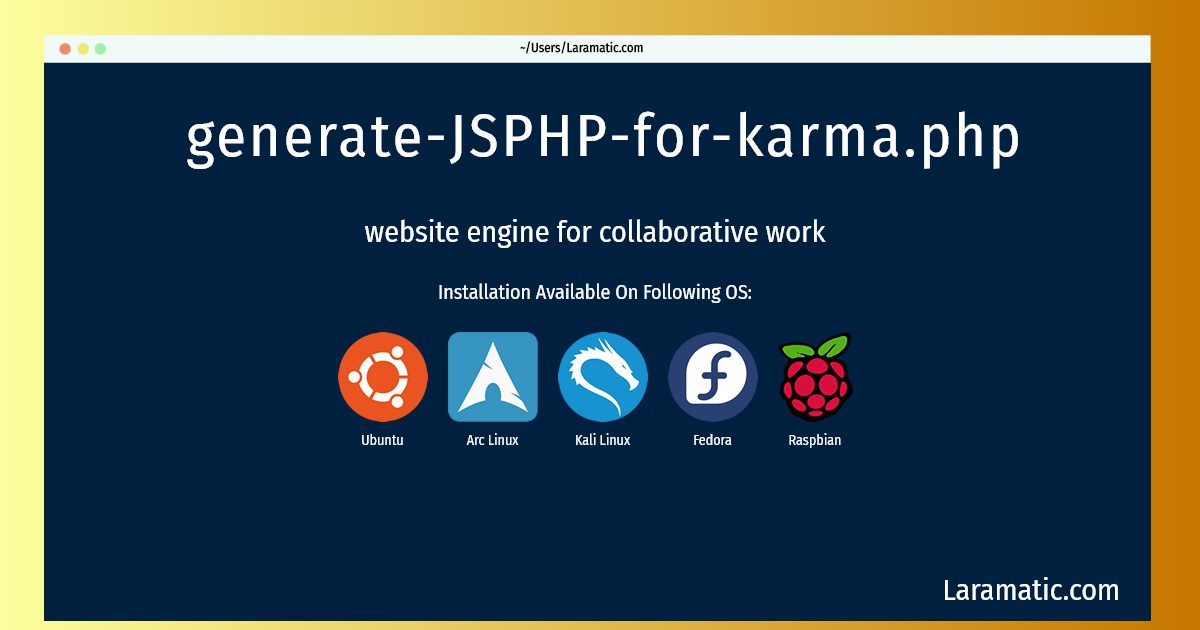Click the yellow minimize window dot
The width and height of the screenshot is (1200, 630).
click(x=83, y=48)
